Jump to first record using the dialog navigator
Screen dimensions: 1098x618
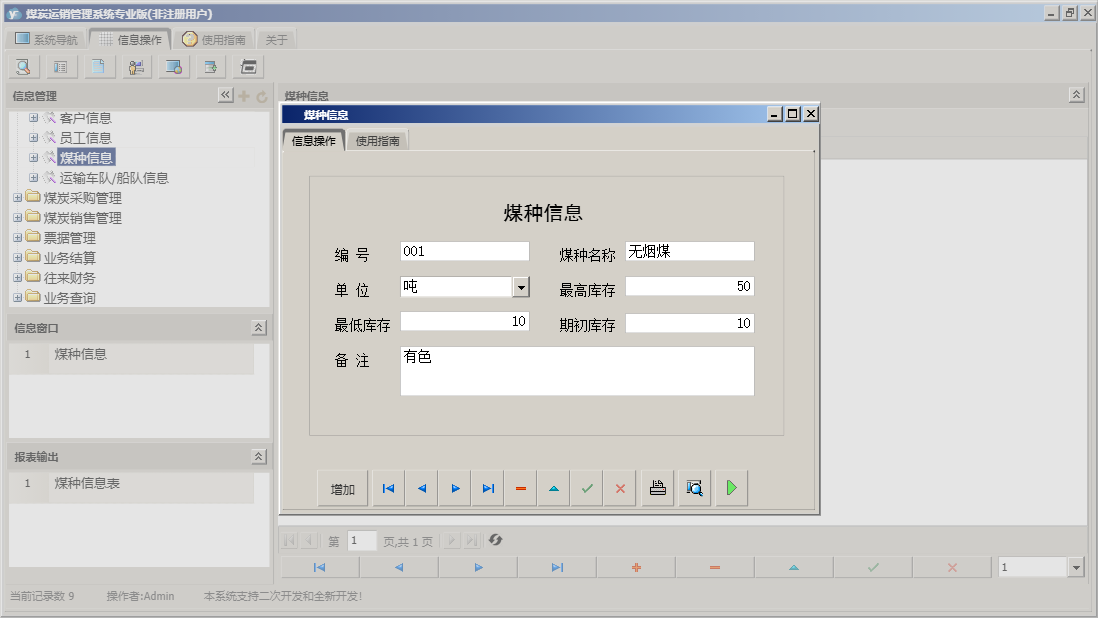click(388, 488)
